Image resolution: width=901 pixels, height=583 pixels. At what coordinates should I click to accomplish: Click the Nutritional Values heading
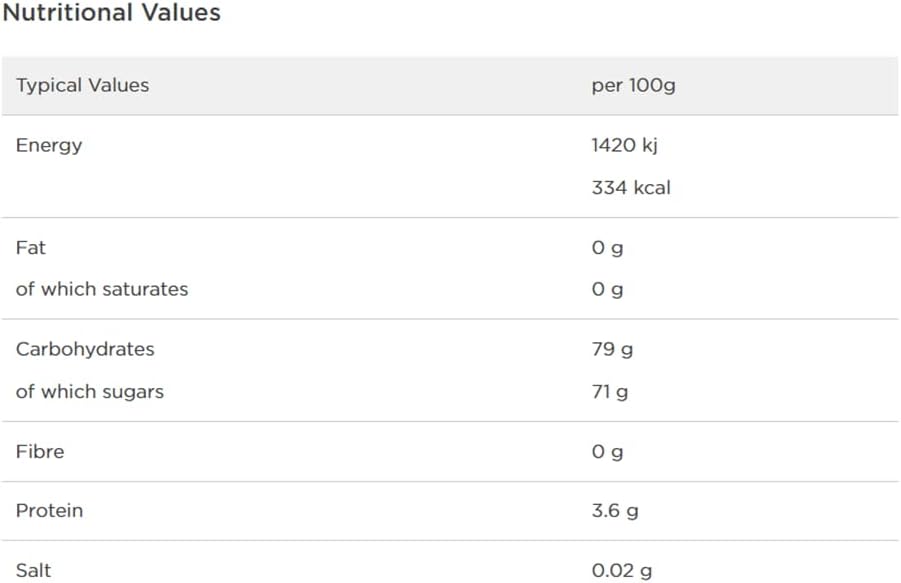point(111,13)
